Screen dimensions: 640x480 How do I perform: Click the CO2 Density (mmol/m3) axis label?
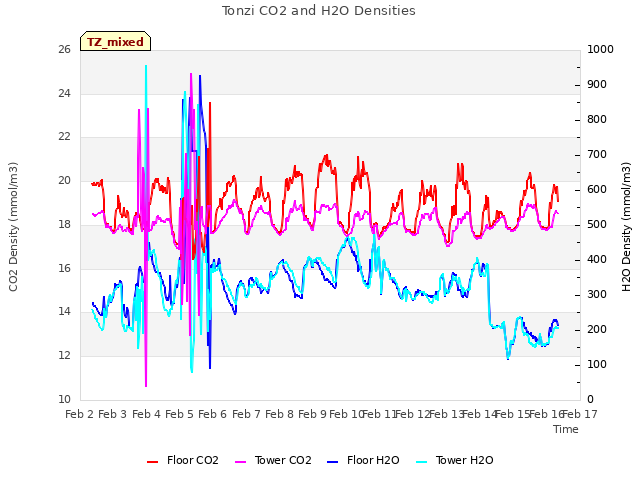pyautogui.click(x=13, y=227)
